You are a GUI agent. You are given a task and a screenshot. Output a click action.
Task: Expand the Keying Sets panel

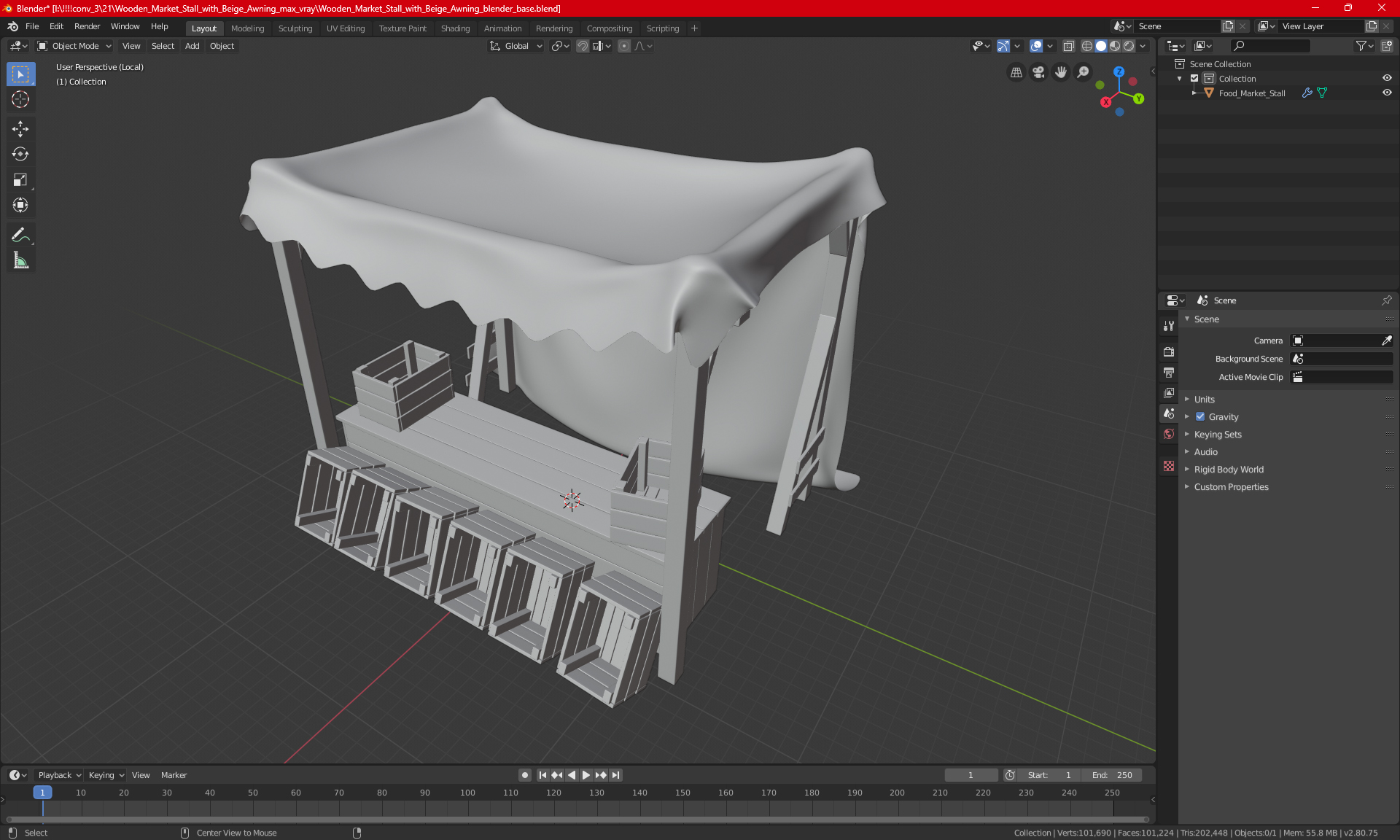1217,434
